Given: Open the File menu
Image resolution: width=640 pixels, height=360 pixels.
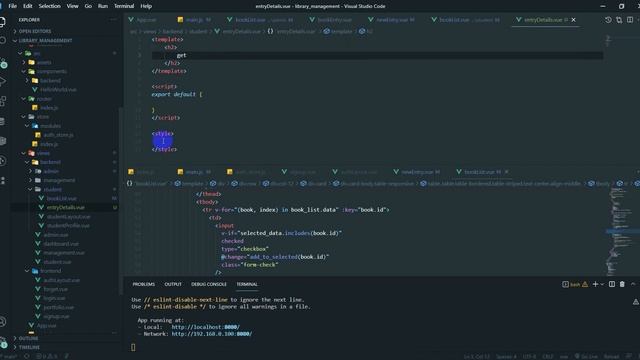Looking at the screenshot, I should tap(13, 6).
